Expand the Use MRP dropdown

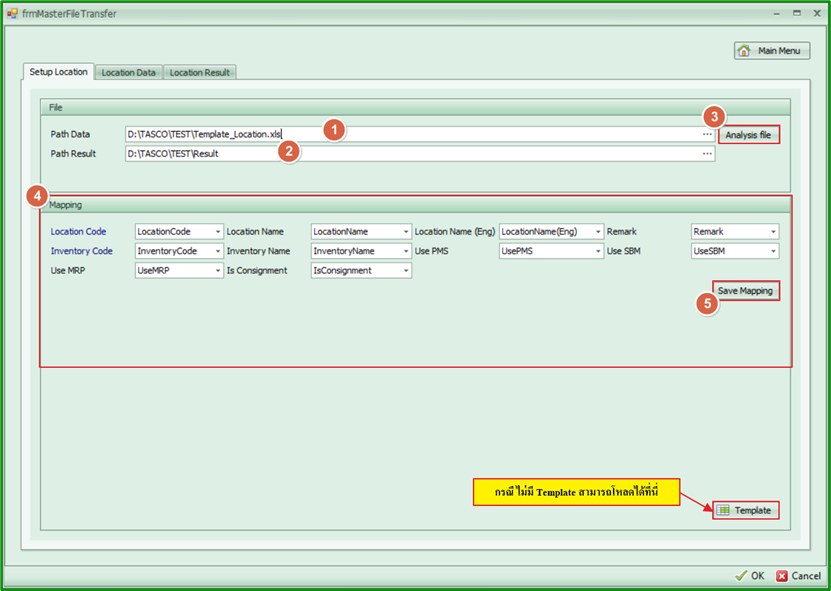pyautogui.click(x=218, y=271)
